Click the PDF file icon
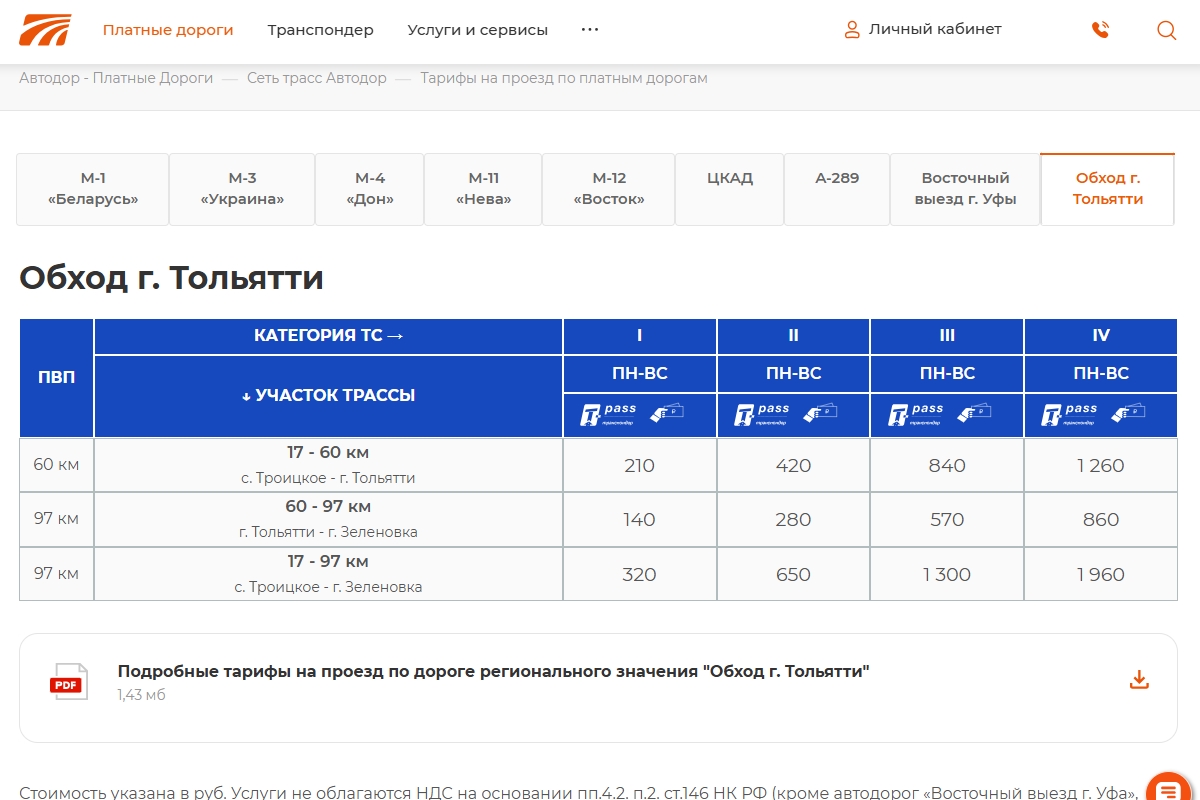The height and width of the screenshot is (800, 1200). 69,682
